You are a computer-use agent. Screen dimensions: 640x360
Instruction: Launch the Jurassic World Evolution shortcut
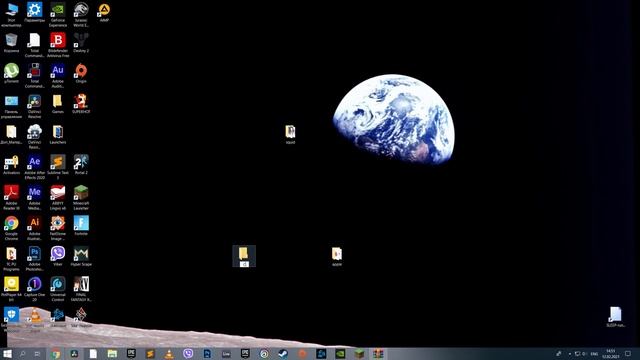pos(81,14)
